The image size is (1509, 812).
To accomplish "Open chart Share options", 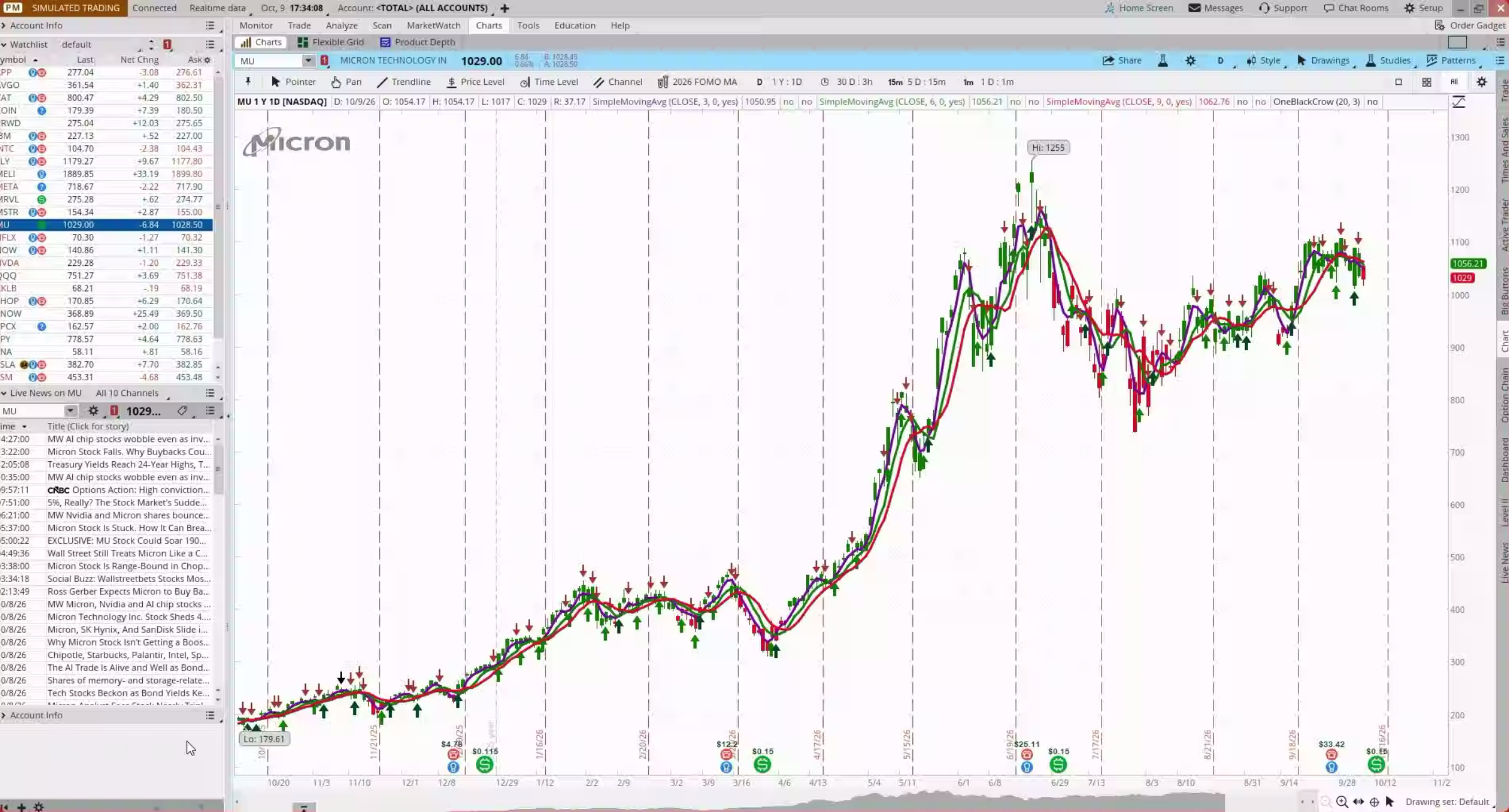I will pos(1122,60).
